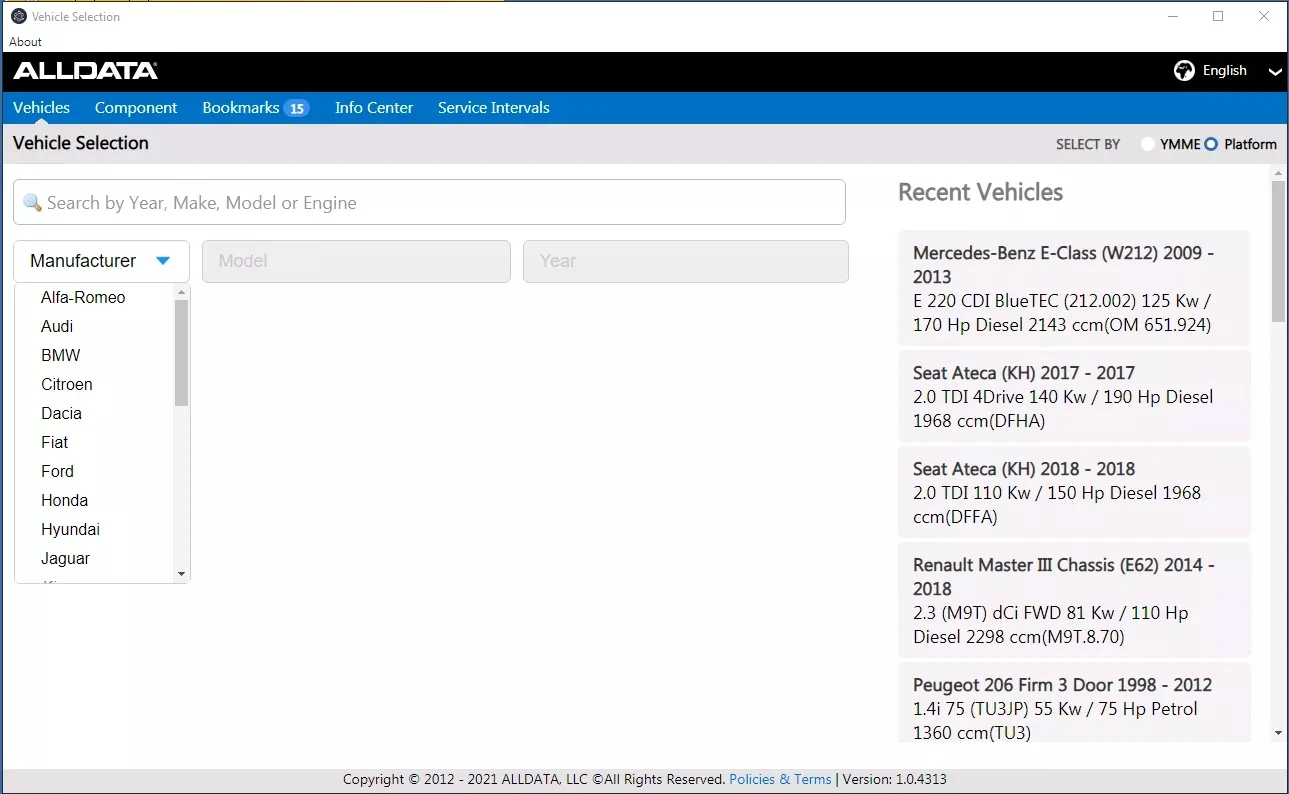Switch to the Vehicles tab
This screenshot has width=1289, height=794.
(x=41, y=108)
